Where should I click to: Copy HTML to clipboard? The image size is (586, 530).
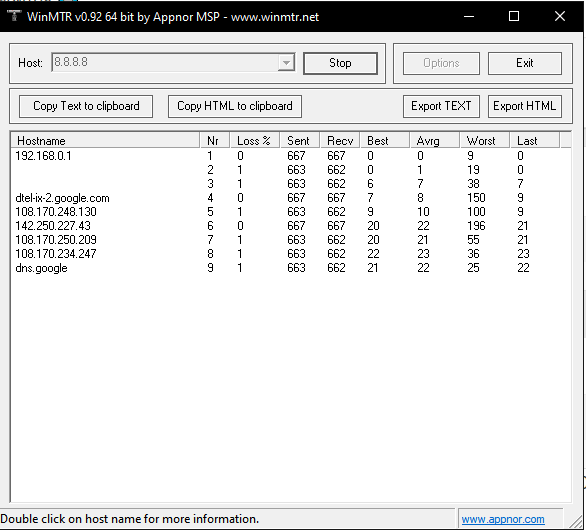click(235, 106)
